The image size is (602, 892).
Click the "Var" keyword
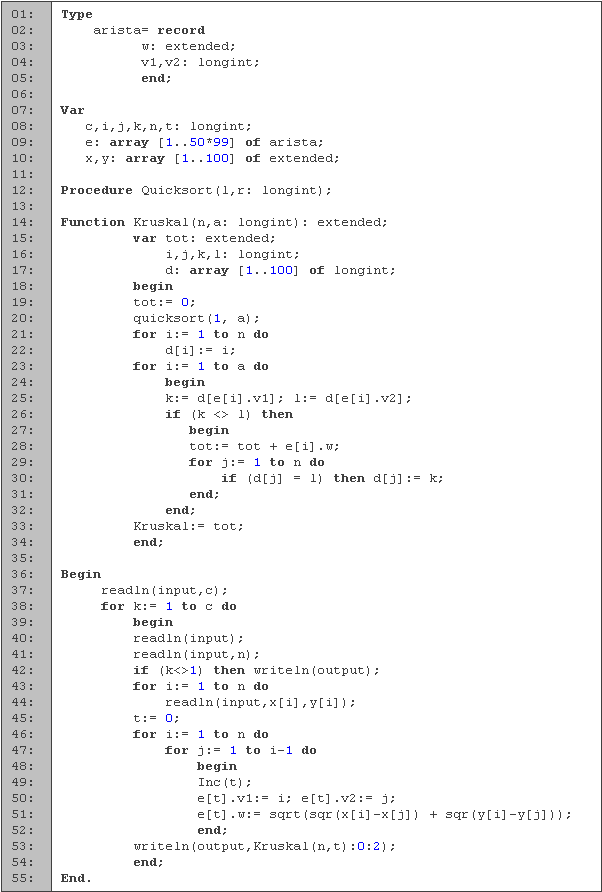(73, 110)
